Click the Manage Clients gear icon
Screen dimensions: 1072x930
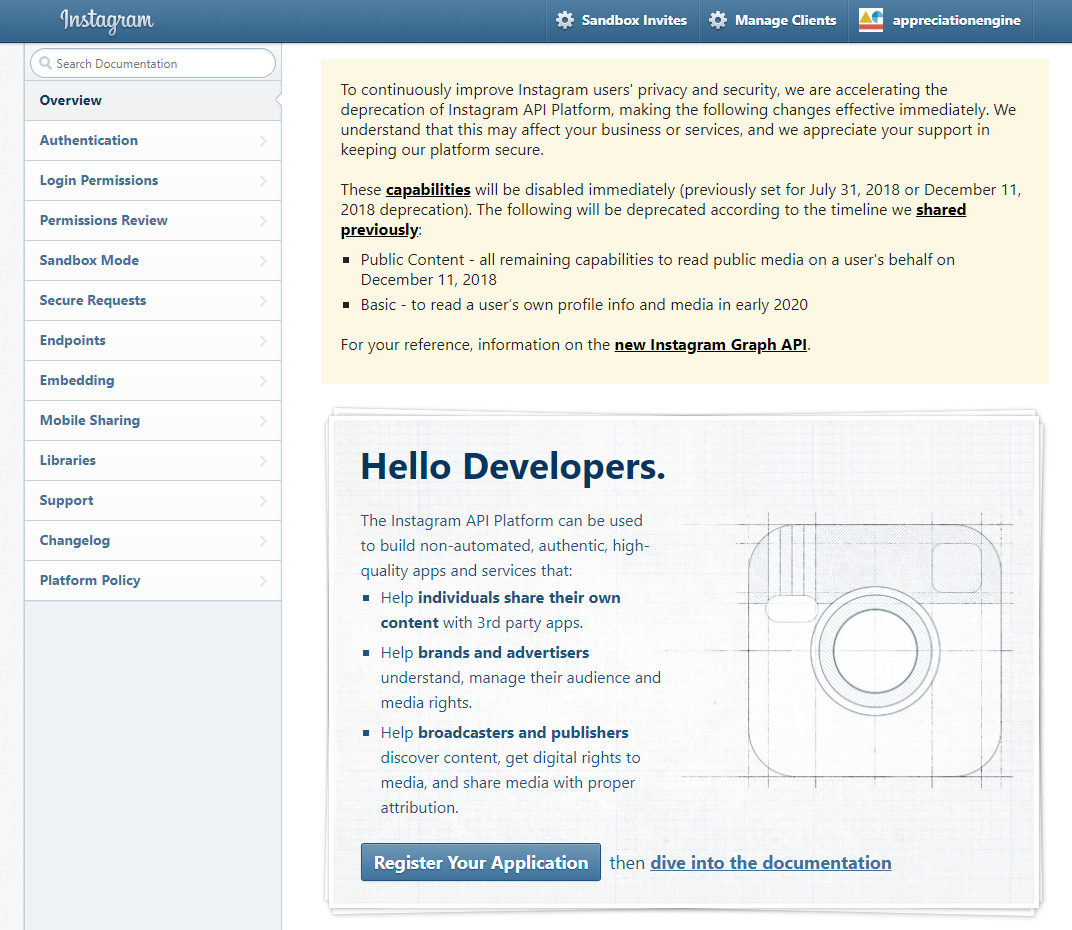[x=718, y=21]
